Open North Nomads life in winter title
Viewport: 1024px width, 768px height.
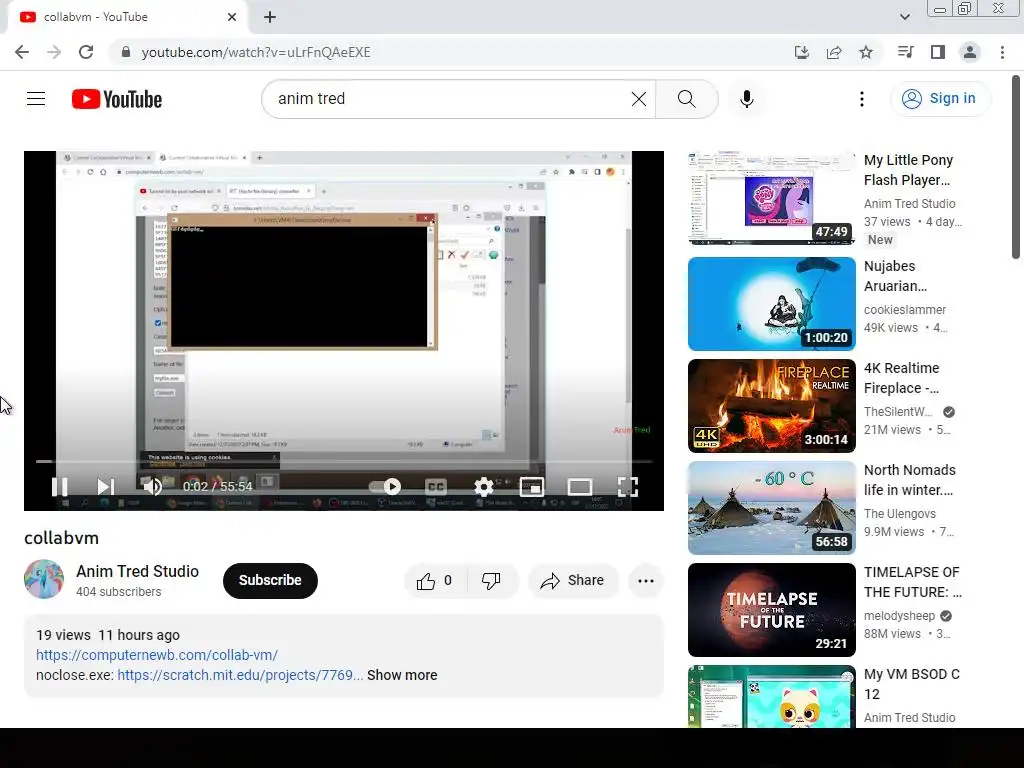pos(910,480)
